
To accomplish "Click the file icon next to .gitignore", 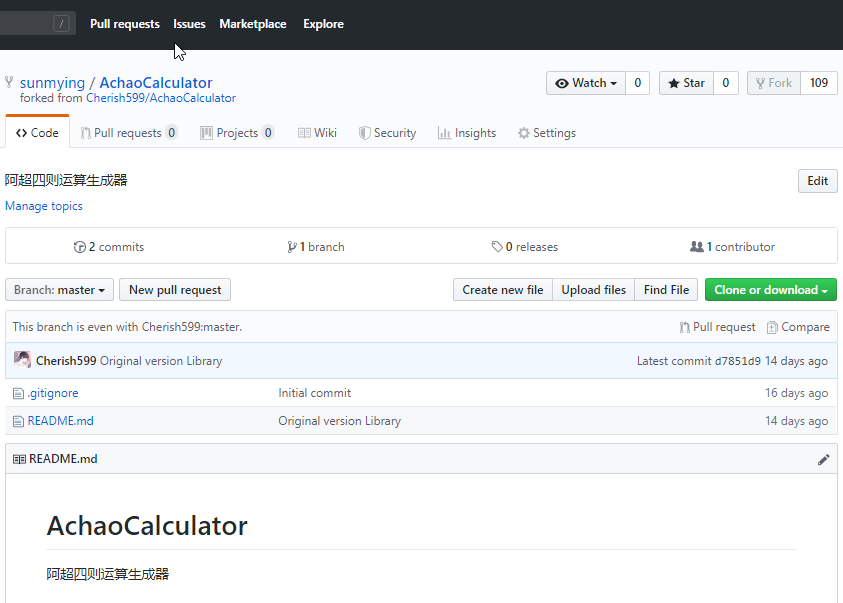I will click(18, 394).
